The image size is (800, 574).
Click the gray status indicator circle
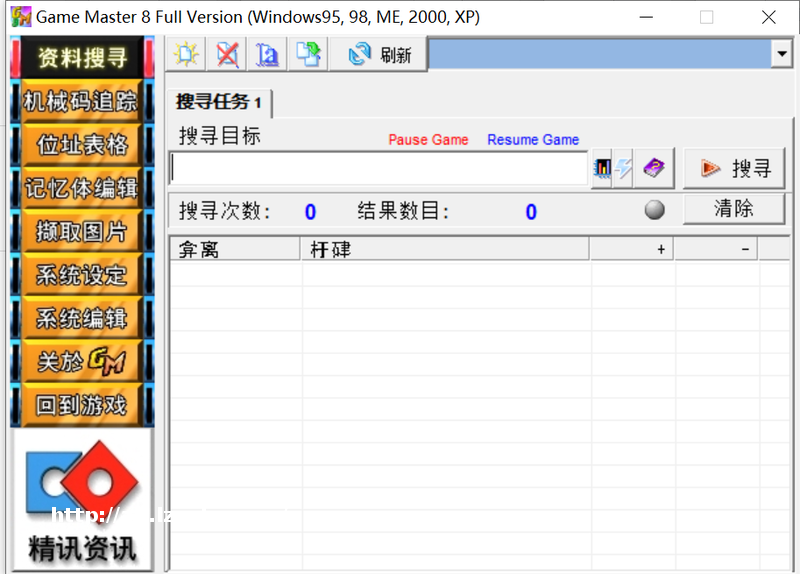654,210
